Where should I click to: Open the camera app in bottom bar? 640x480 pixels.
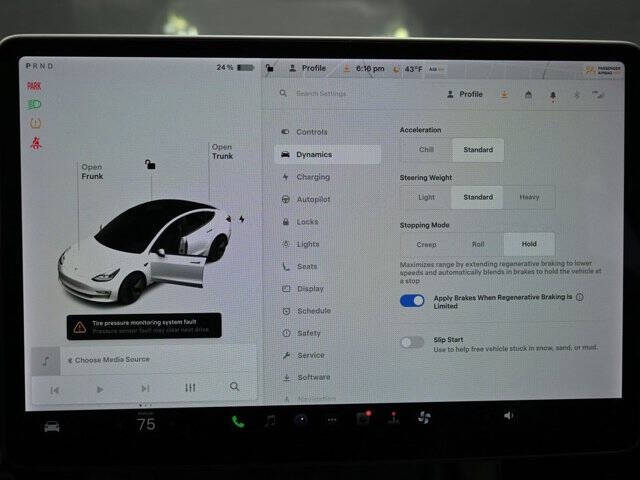301,420
